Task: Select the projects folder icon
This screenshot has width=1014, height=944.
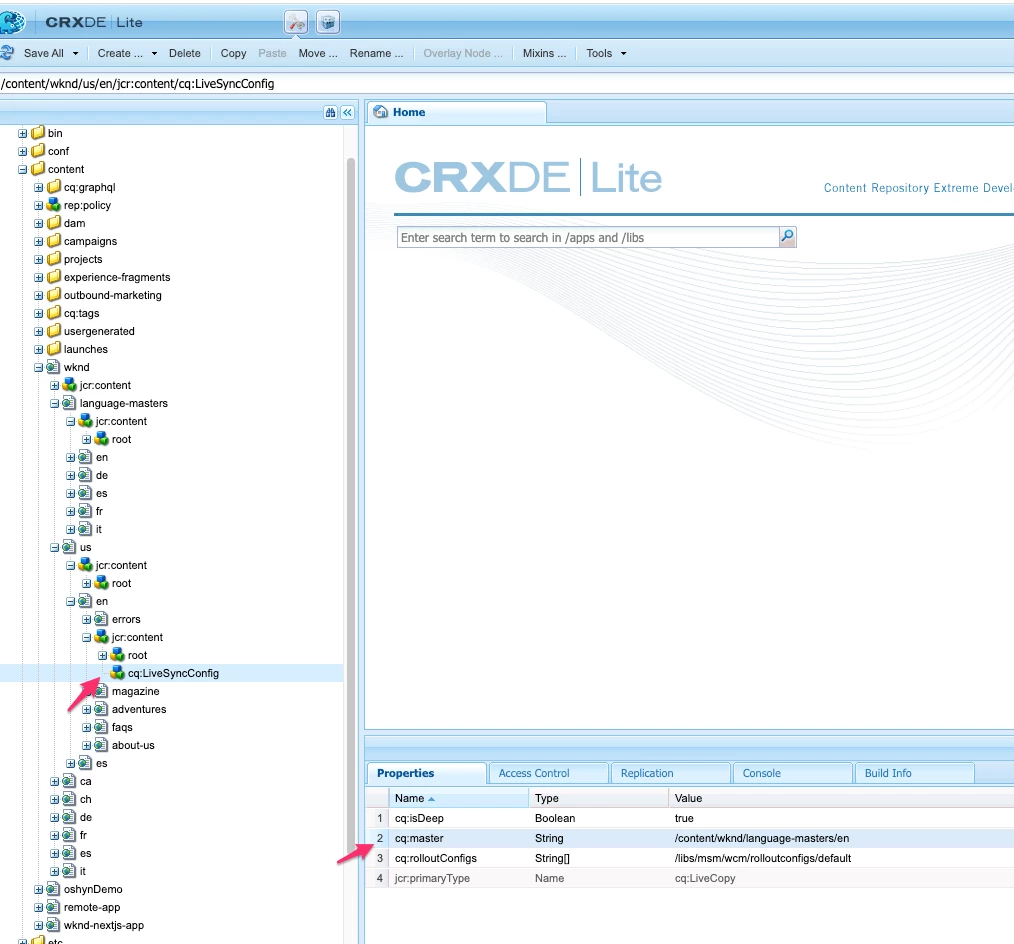Action: click(54, 259)
